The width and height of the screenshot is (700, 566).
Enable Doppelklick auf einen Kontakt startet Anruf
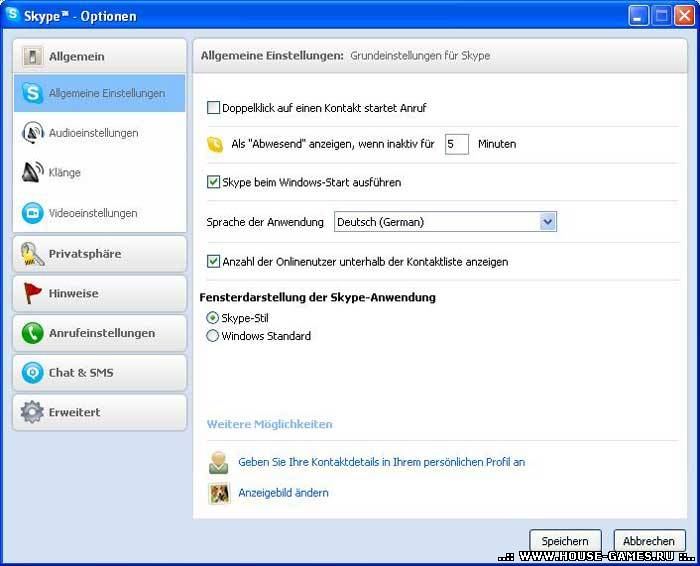pos(213,108)
